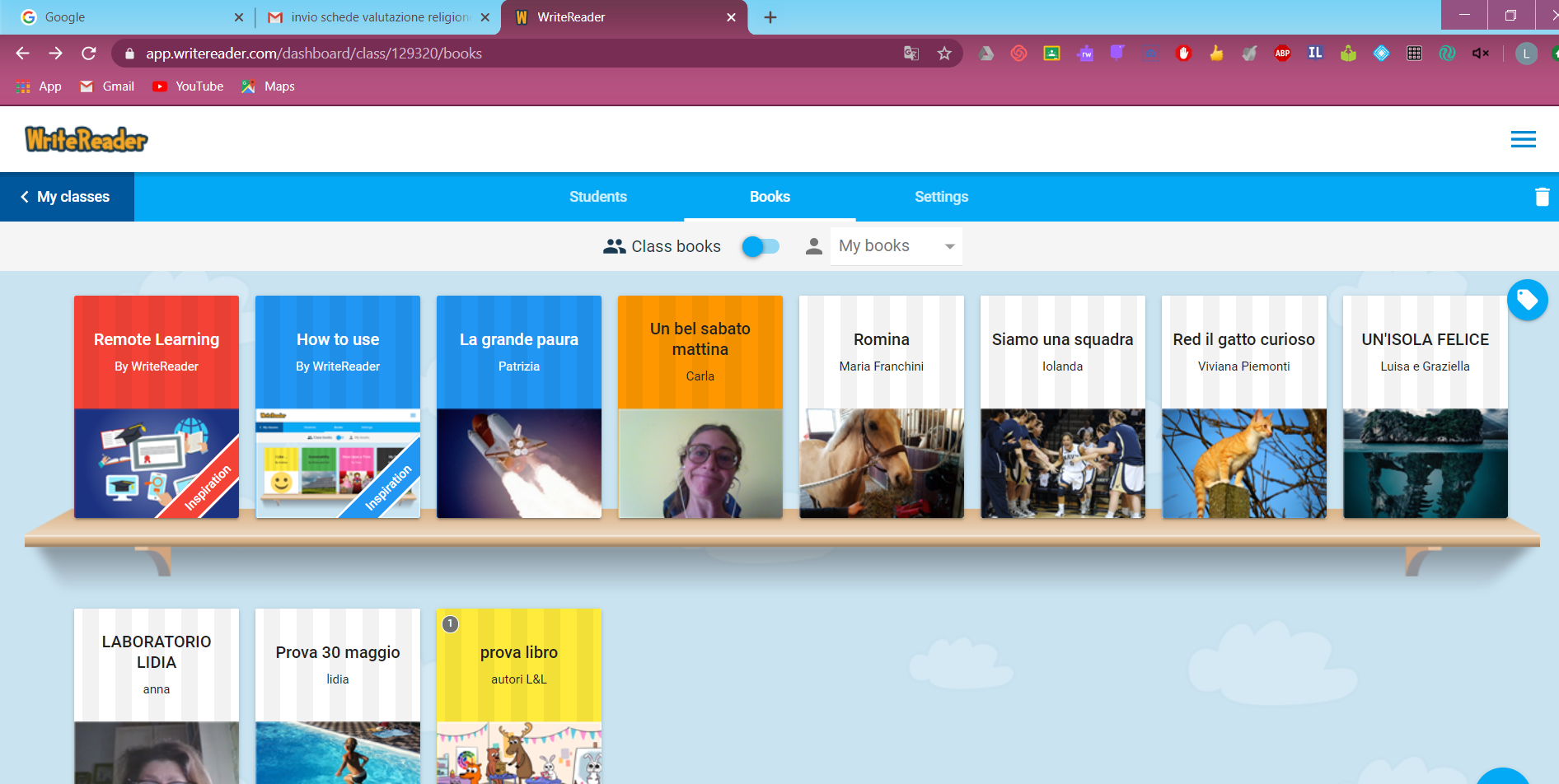
Task: Open 'Un bel sabato mattina' book
Action: (x=700, y=407)
